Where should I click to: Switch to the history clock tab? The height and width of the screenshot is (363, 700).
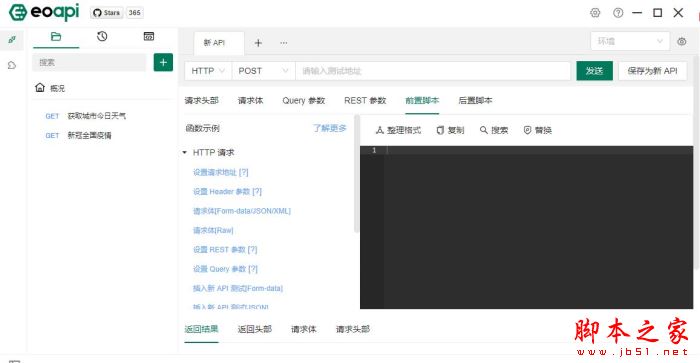[x=102, y=37]
